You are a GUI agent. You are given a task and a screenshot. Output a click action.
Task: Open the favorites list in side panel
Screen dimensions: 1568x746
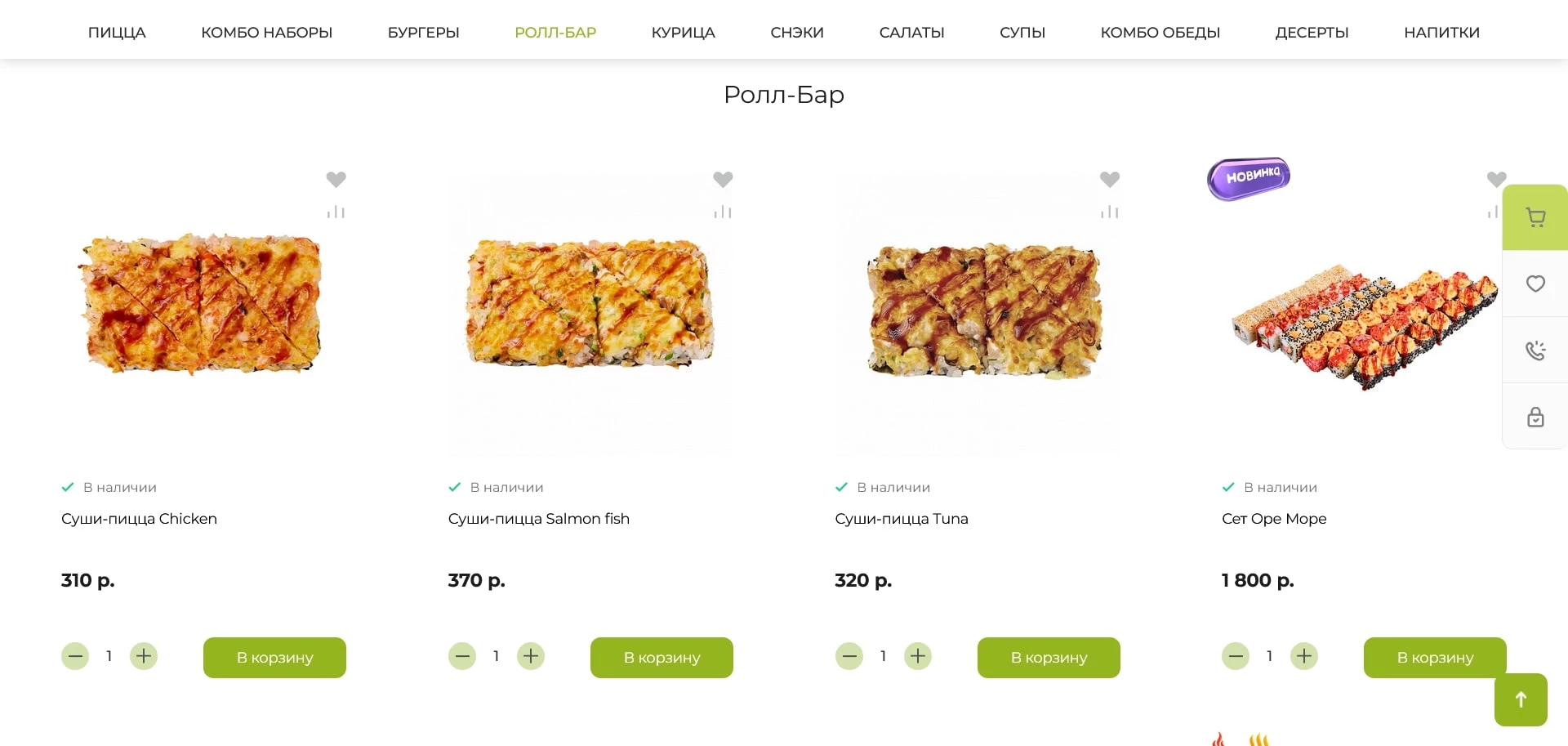pos(1535,284)
